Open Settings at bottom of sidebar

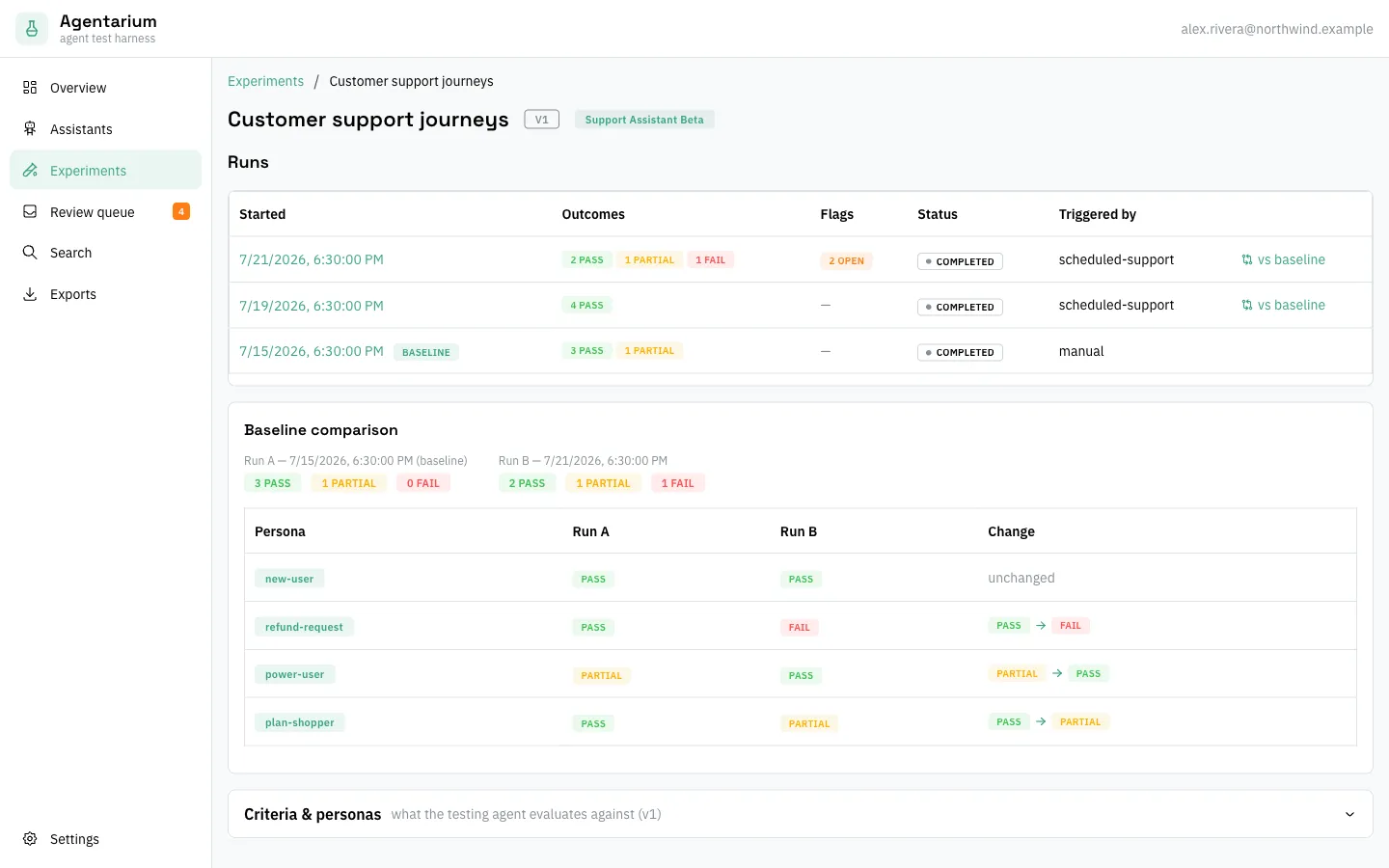(106, 839)
